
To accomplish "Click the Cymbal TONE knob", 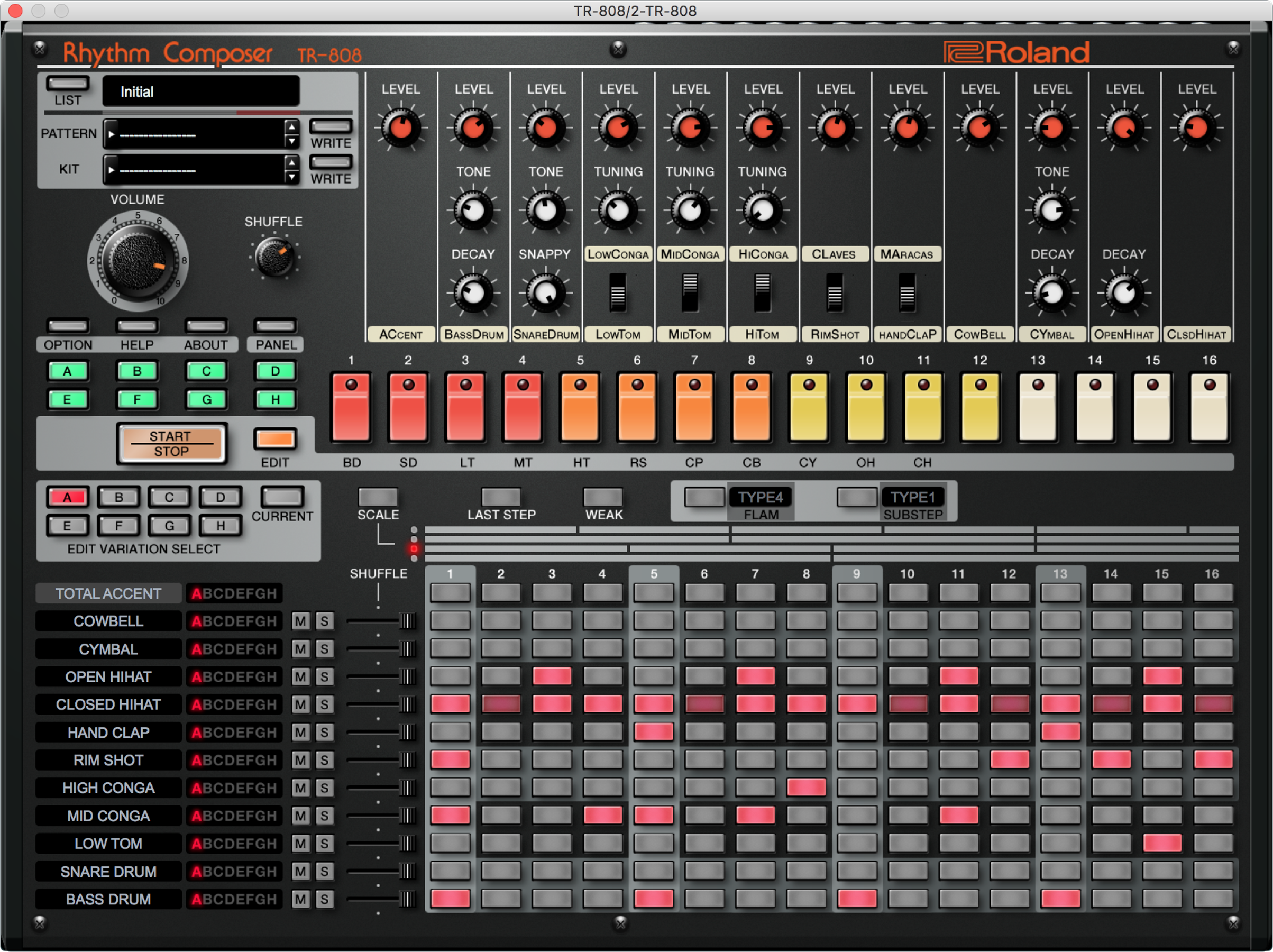I will click(x=1051, y=210).
